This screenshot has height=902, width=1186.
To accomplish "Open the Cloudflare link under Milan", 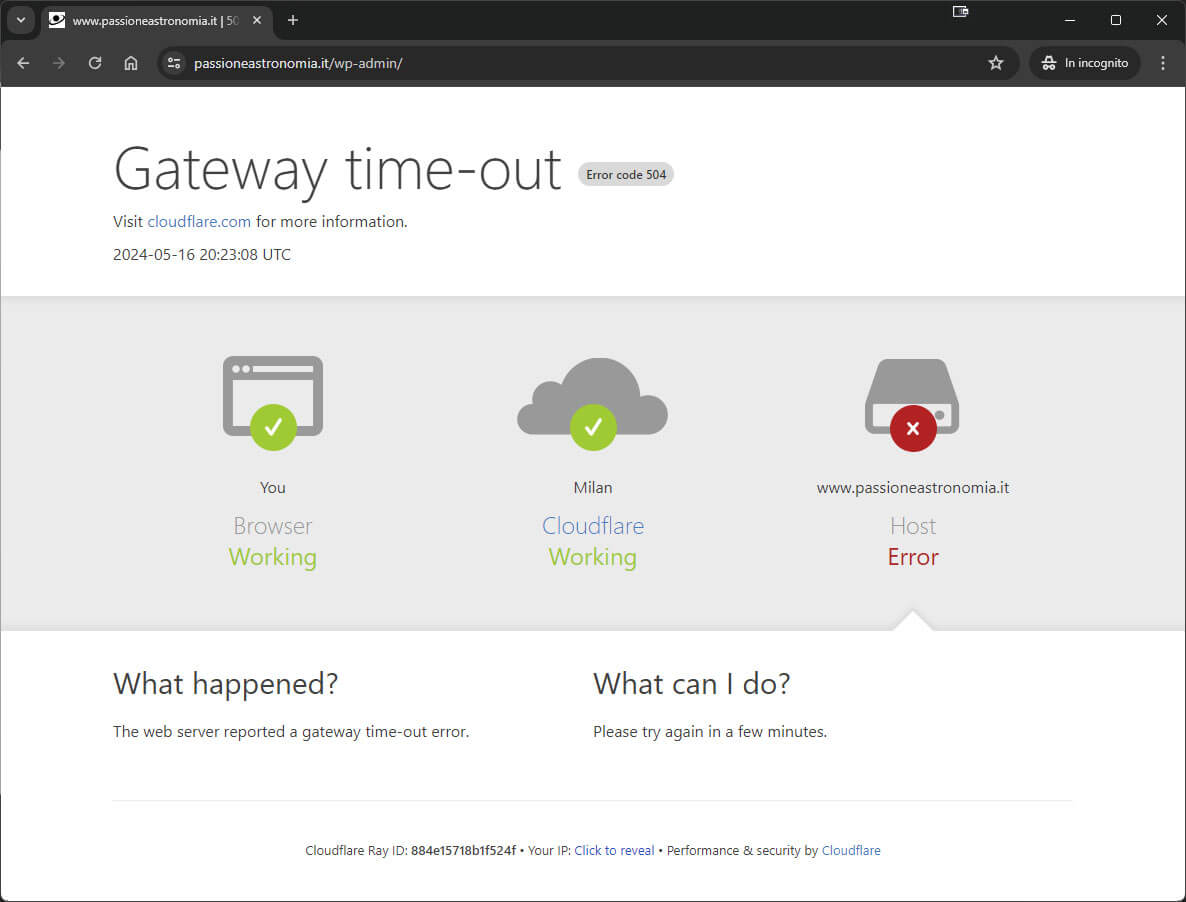I will coord(593,525).
